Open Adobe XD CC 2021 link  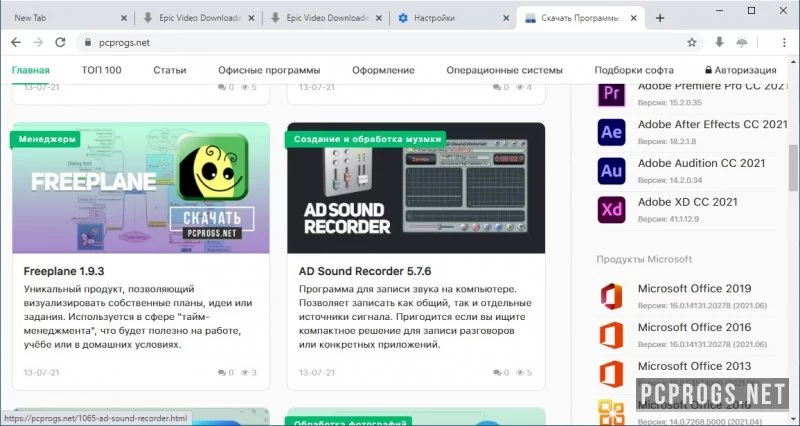tap(688, 202)
